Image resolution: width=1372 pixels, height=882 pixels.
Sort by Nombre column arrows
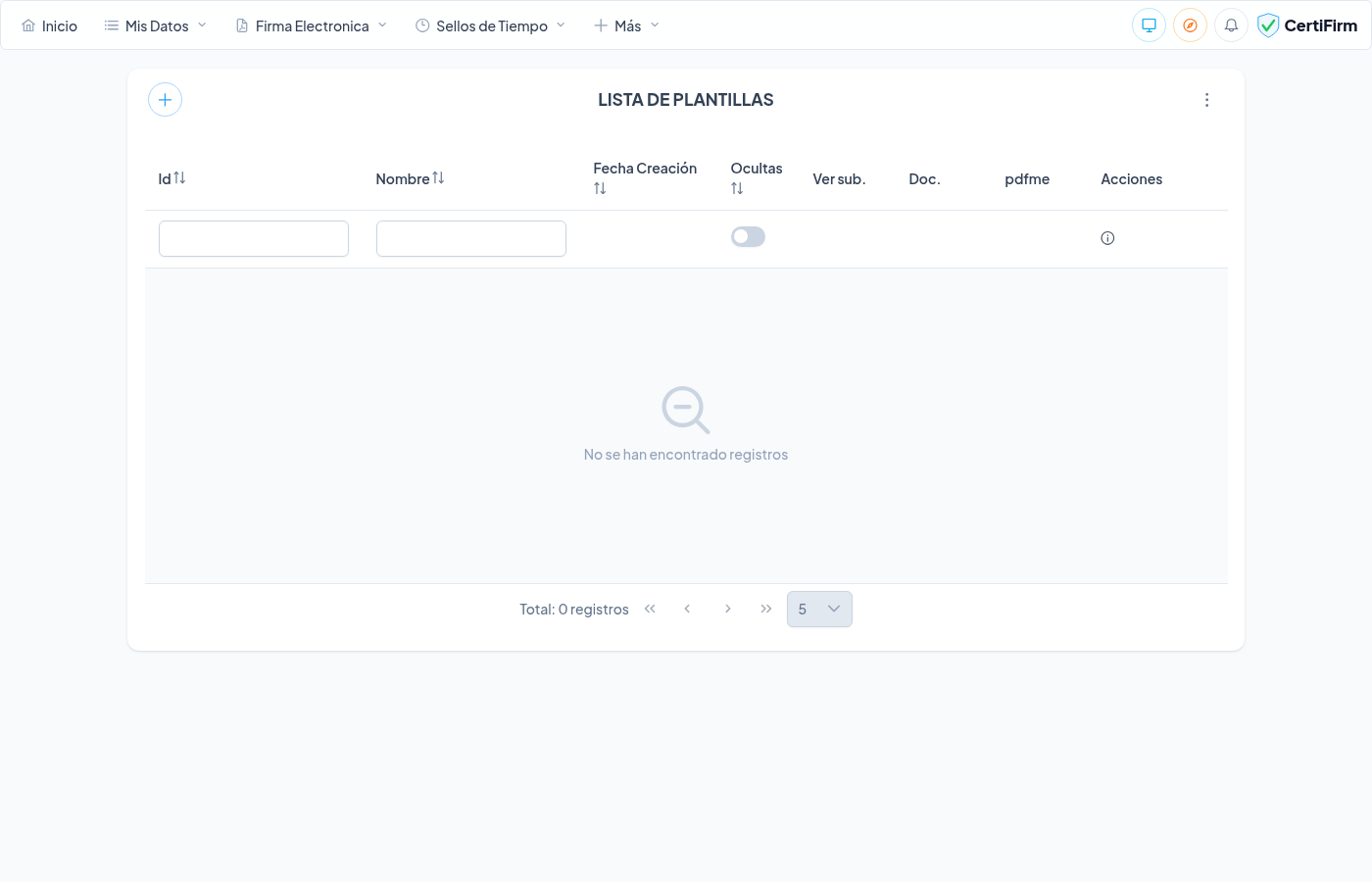tap(438, 178)
